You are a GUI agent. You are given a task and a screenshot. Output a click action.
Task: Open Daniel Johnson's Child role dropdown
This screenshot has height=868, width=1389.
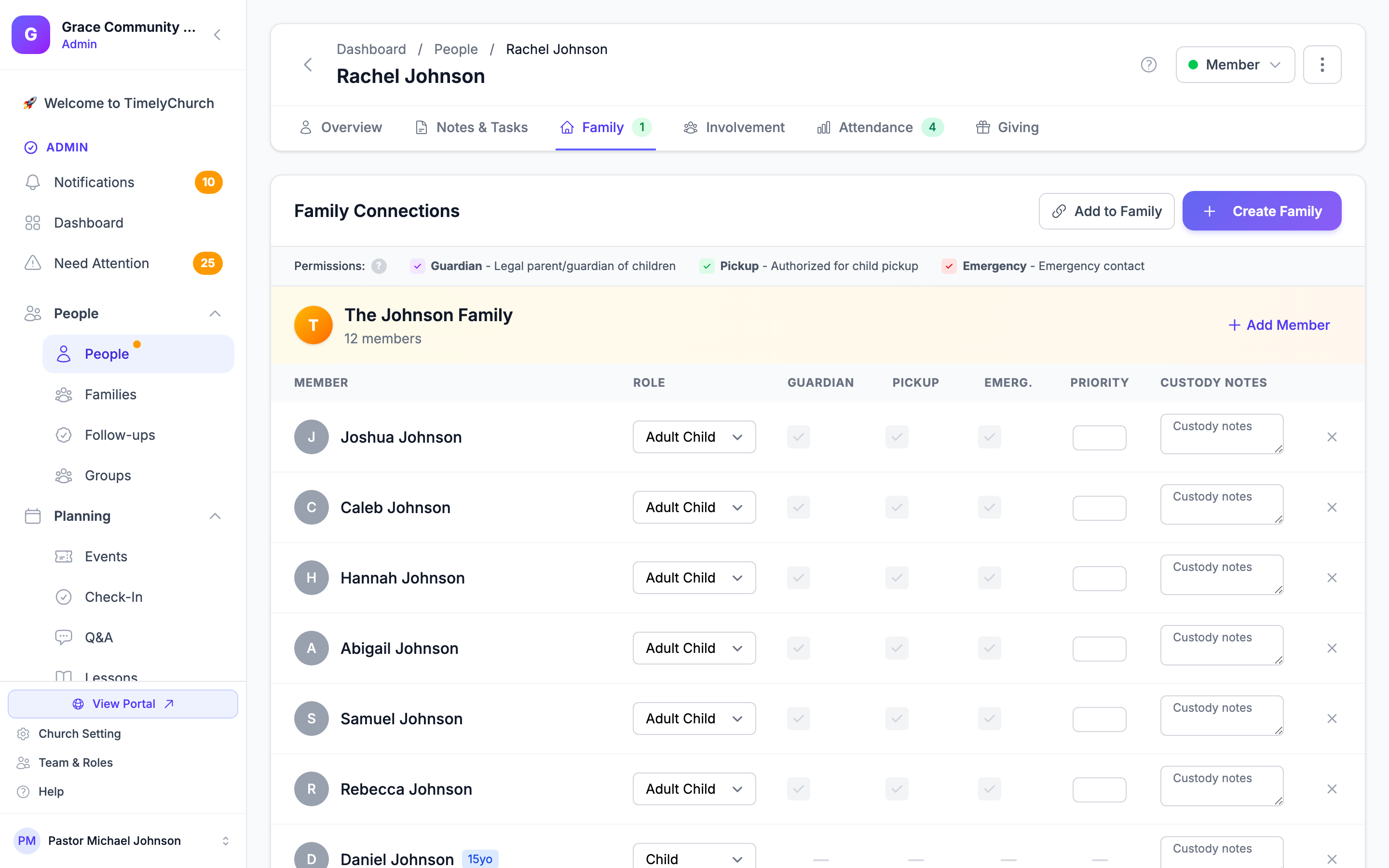pos(694,856)
